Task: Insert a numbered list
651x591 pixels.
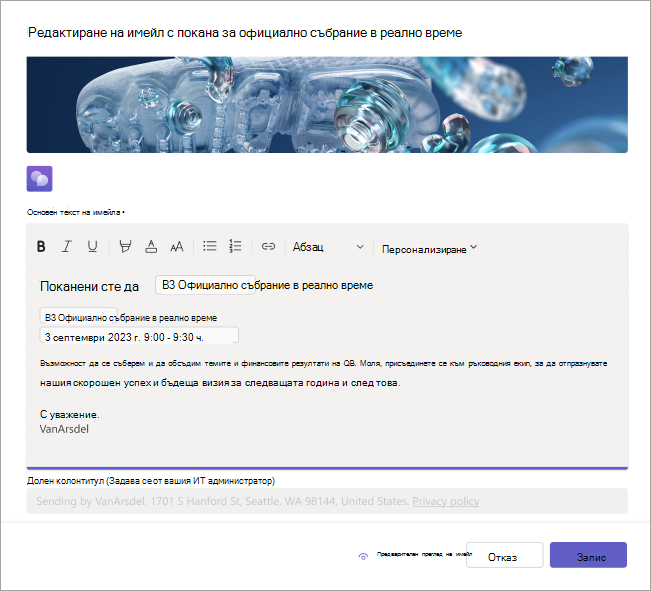Action: (x=235, y=246)
